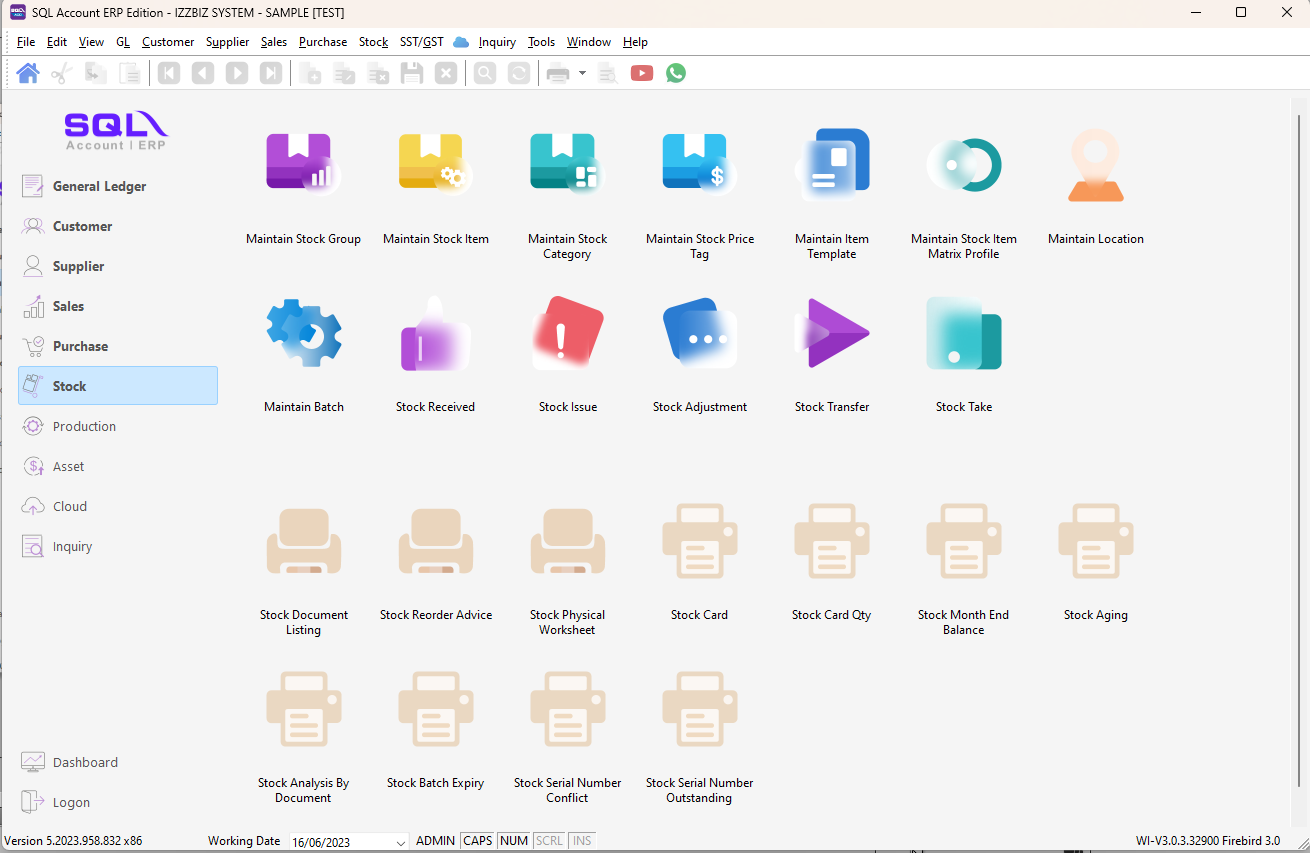Image resolution: width=1310 pixels, height=853 pixels.
Task: Open the Dashboard in sidebar
Action: pos(118,762)
